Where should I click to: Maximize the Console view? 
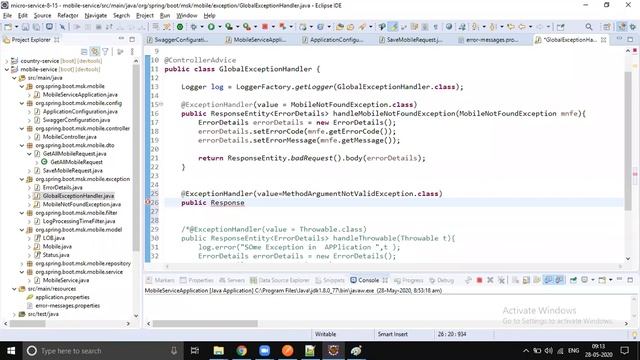click(x=630, y=280)
